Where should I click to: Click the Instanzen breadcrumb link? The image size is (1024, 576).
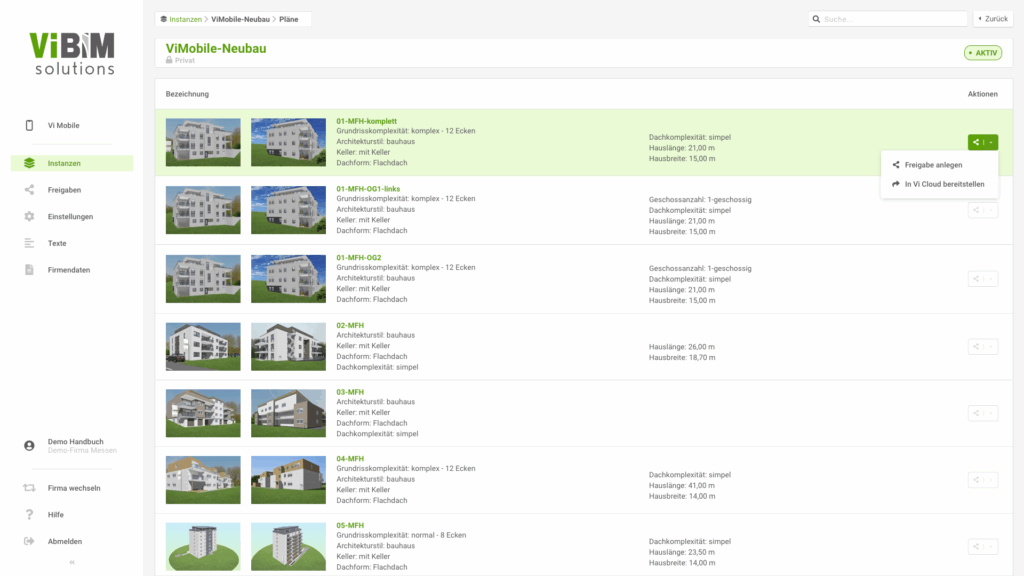[185, 19]
